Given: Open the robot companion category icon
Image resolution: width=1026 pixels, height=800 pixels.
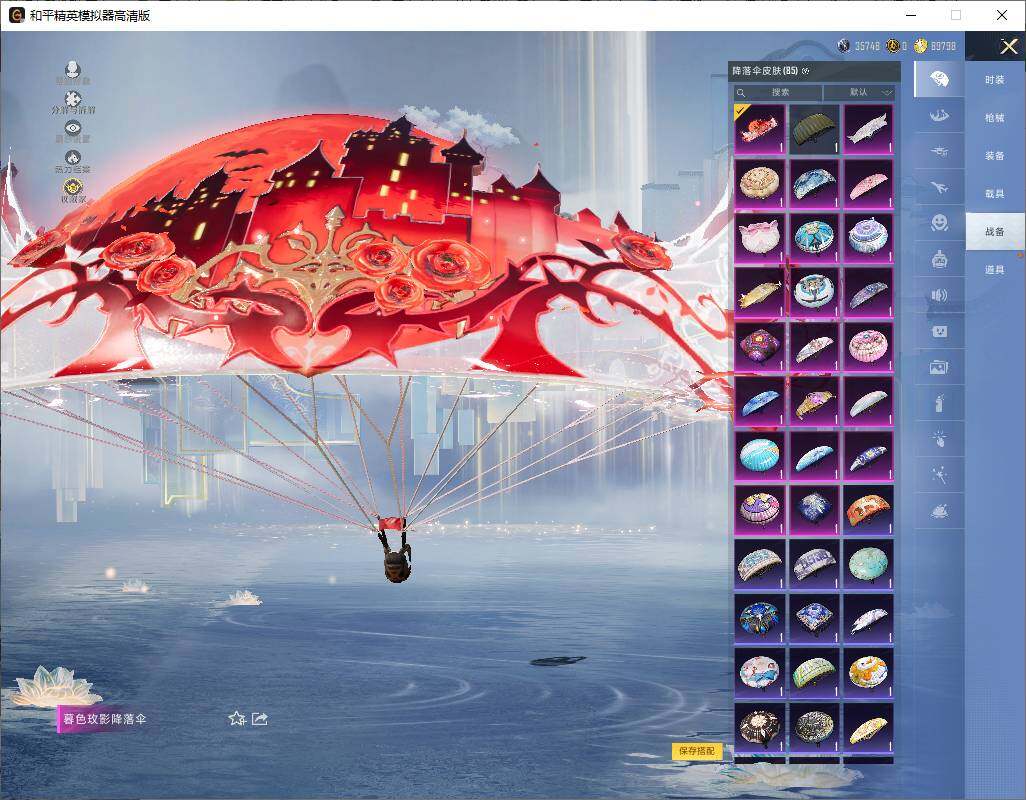Looking at the screenshot, I should coord(939,259).
